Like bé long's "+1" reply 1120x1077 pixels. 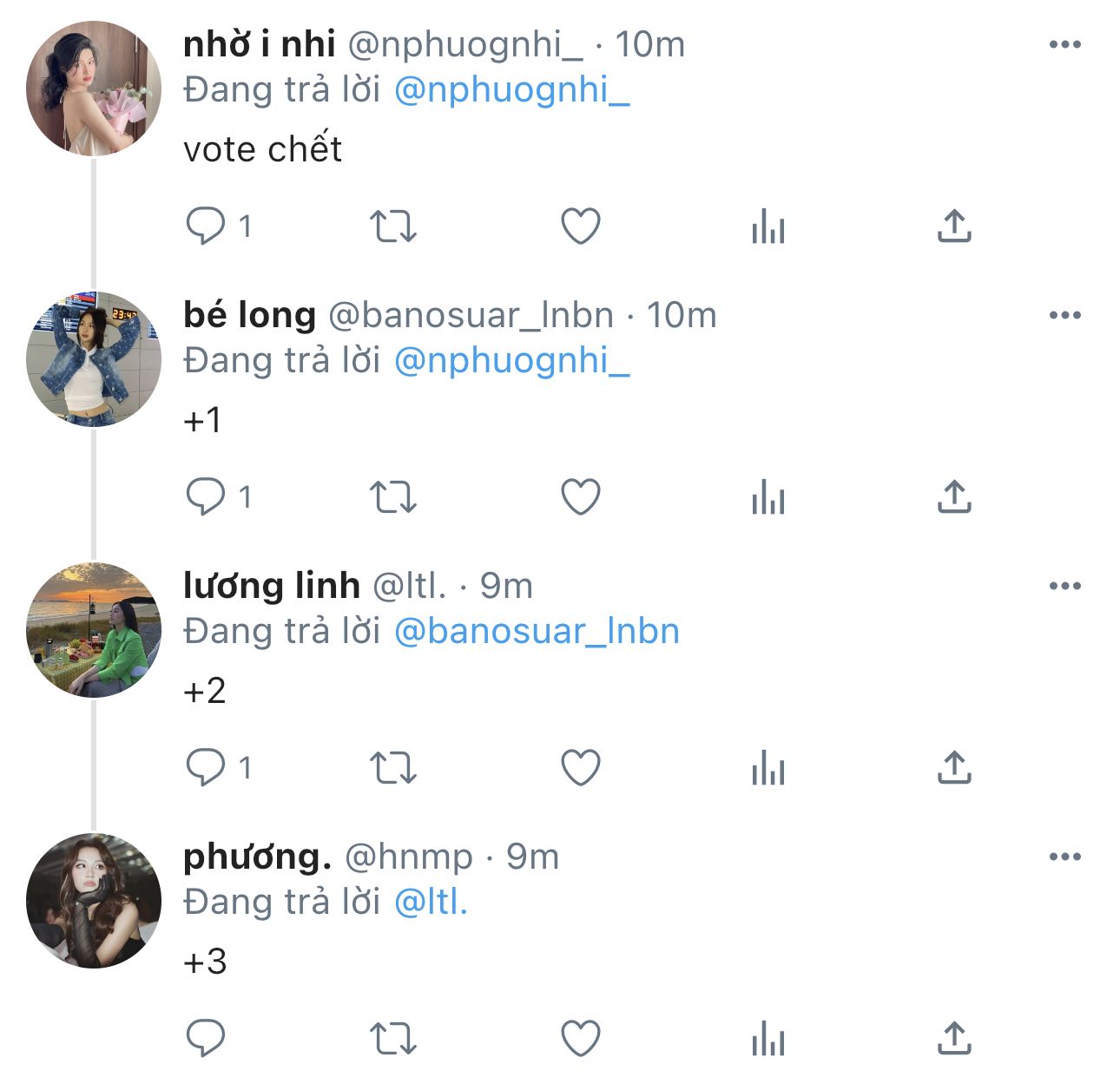tap(580, 497)
